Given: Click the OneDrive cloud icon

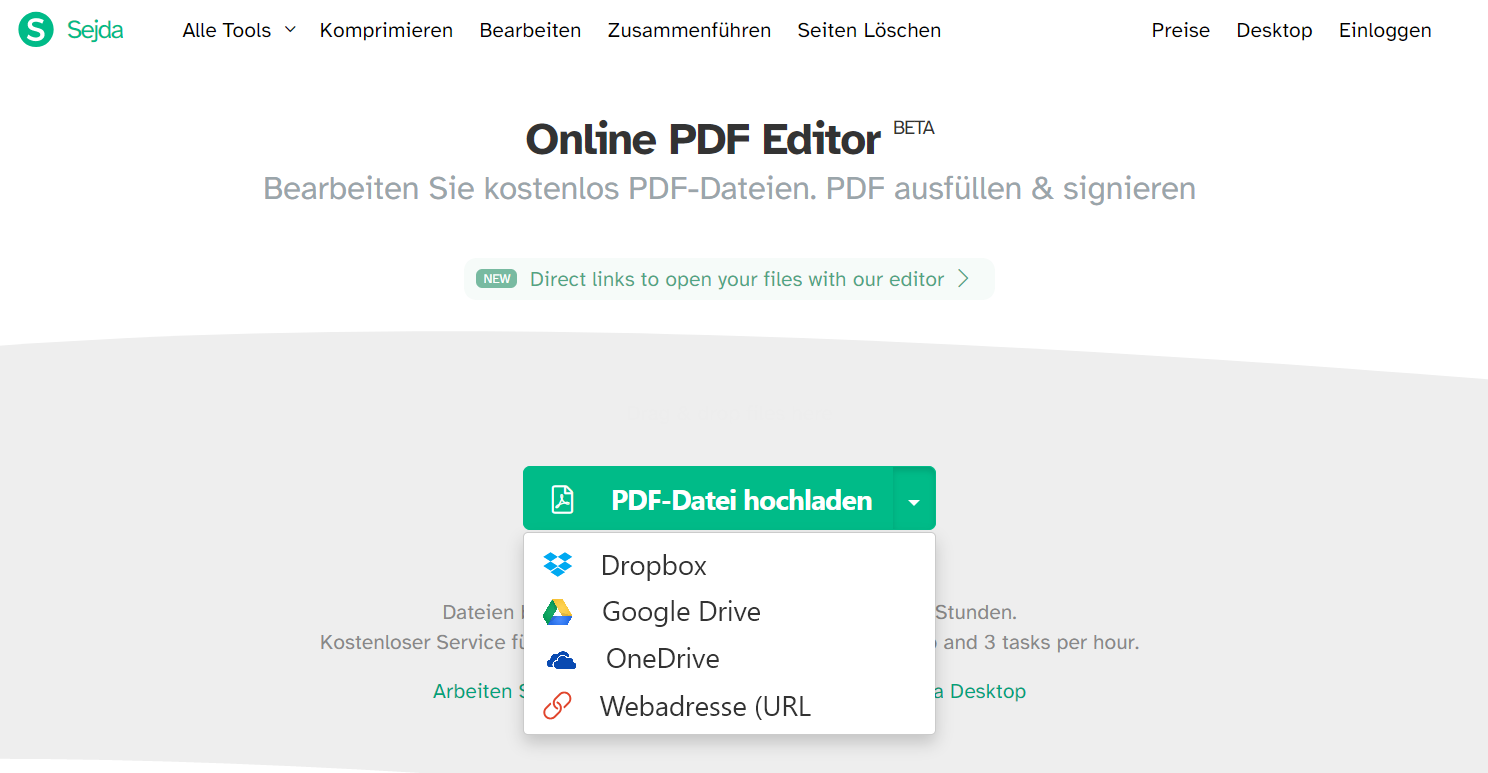Looking at the screenshot, I should 561,660.
